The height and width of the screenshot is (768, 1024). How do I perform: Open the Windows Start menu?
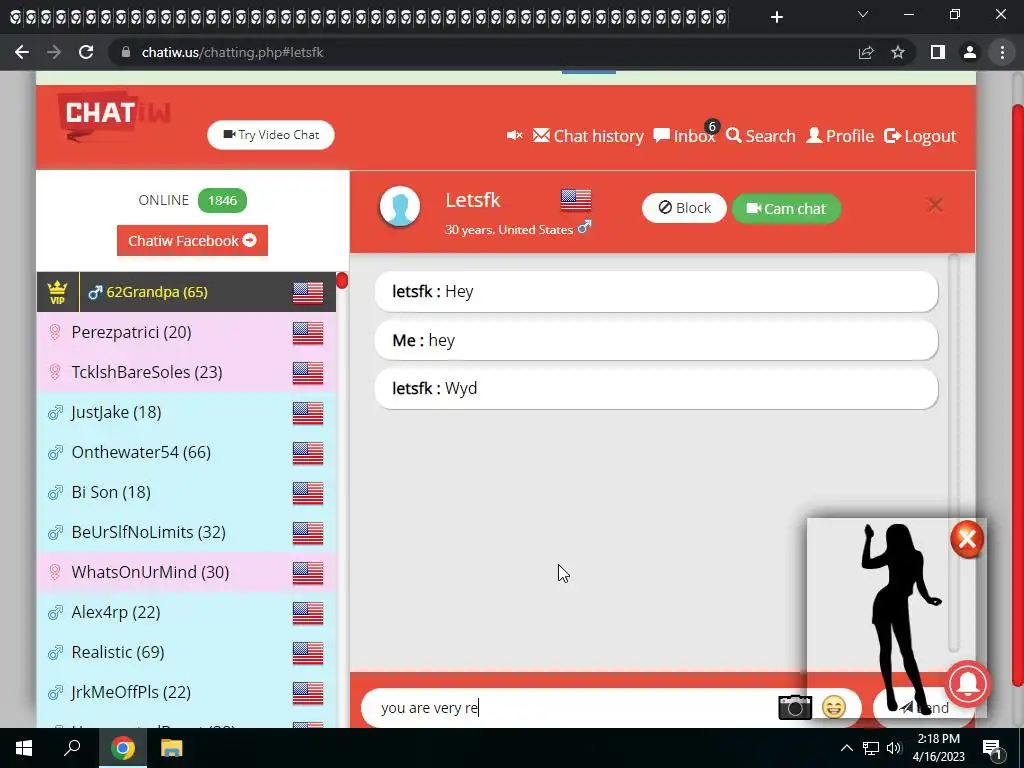tap(24, 748)
